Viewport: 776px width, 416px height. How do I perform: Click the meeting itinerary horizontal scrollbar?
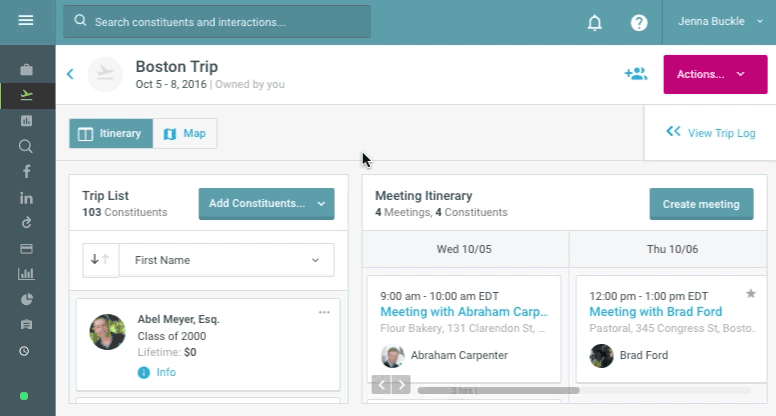[x=498, y=390]
